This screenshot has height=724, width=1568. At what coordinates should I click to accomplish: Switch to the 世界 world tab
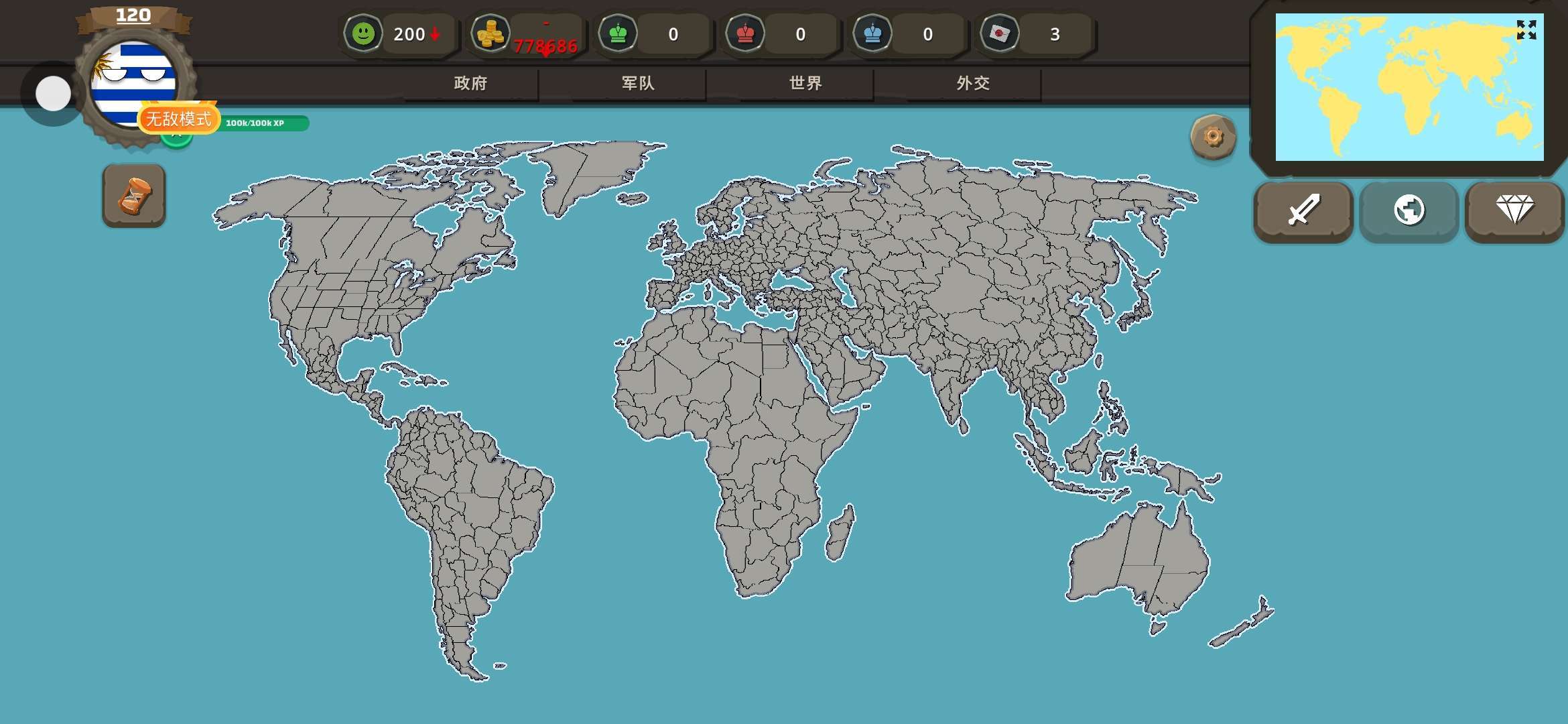[x=805, y=83]
